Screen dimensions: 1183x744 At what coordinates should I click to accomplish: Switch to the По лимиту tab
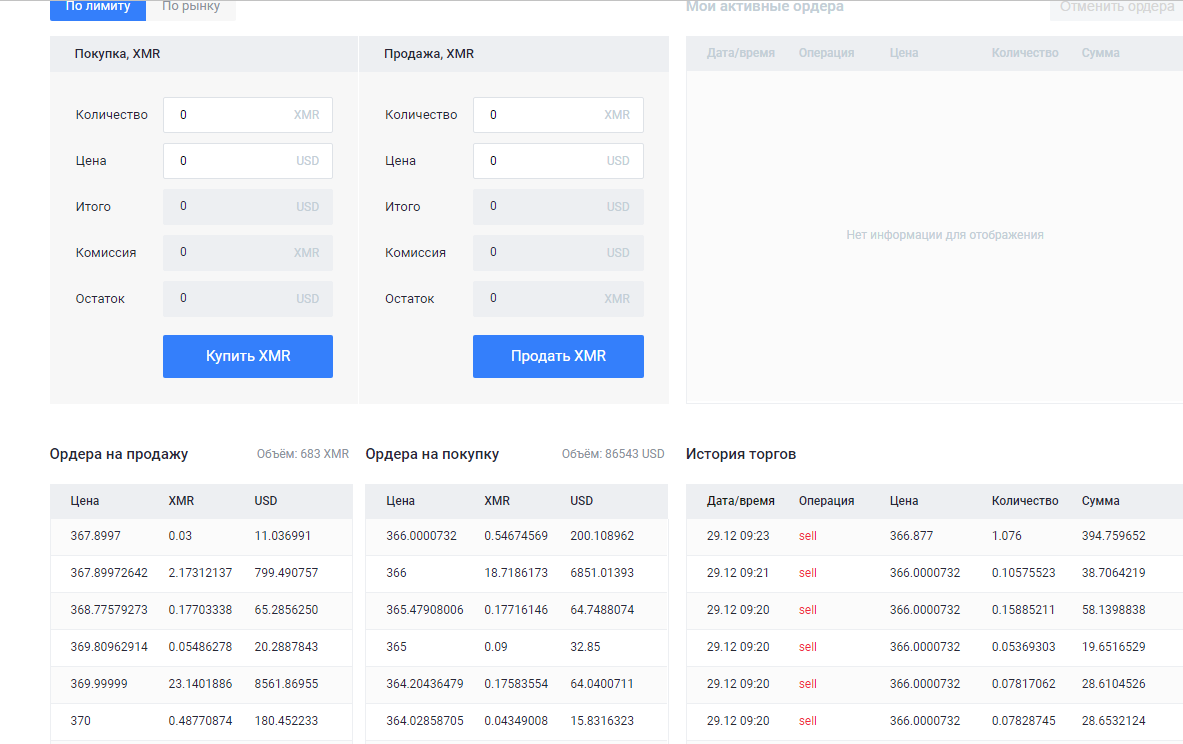pos(98,8)
